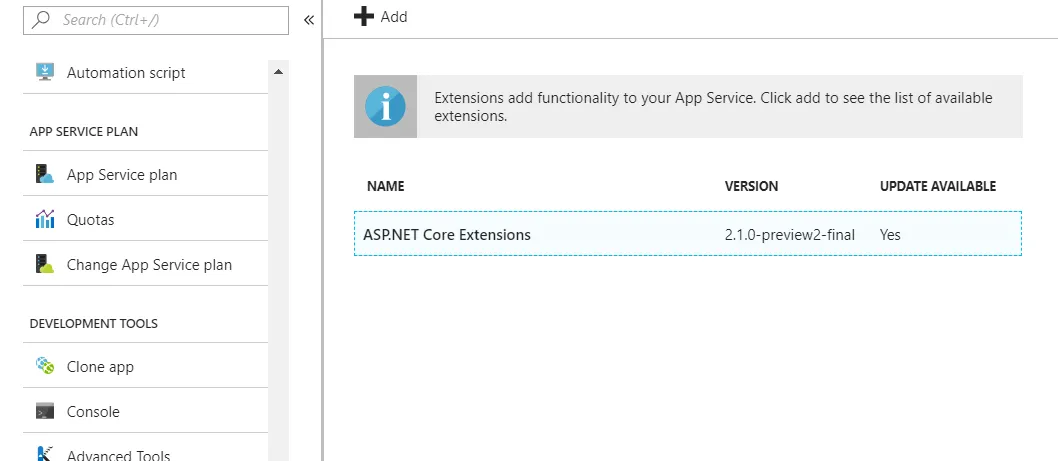This screenshot has height=461, width=1058.
Task: Click the App Service plan icon
Action: [x=45, y=174]
